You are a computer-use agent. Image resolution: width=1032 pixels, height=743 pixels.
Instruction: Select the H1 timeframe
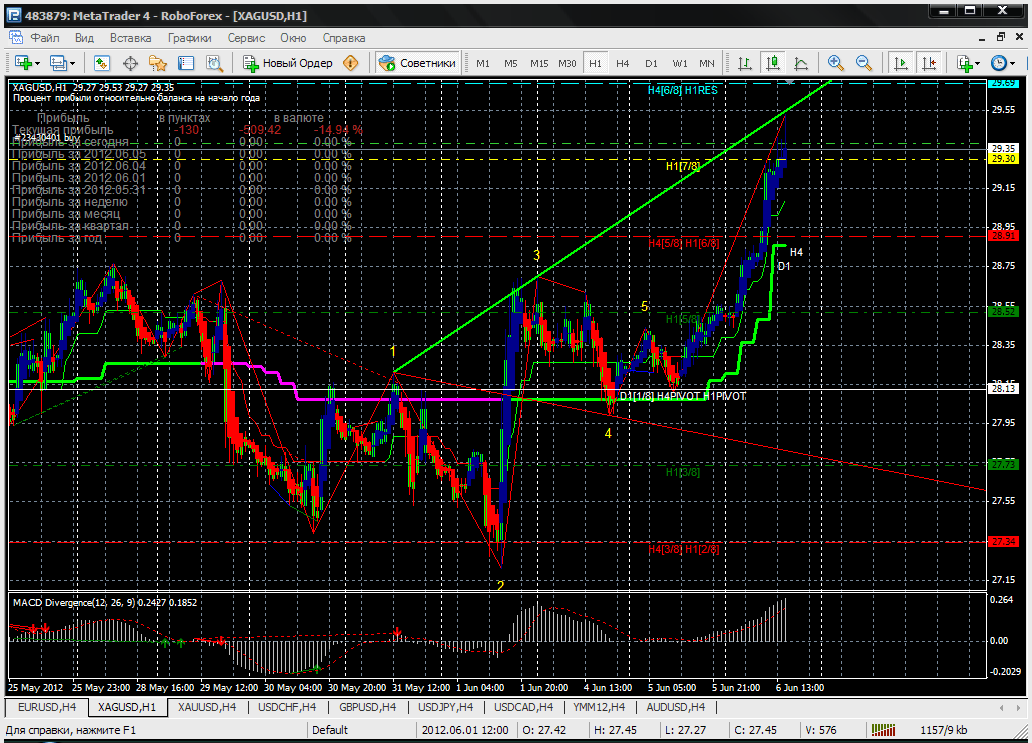[x=595, y=63]
